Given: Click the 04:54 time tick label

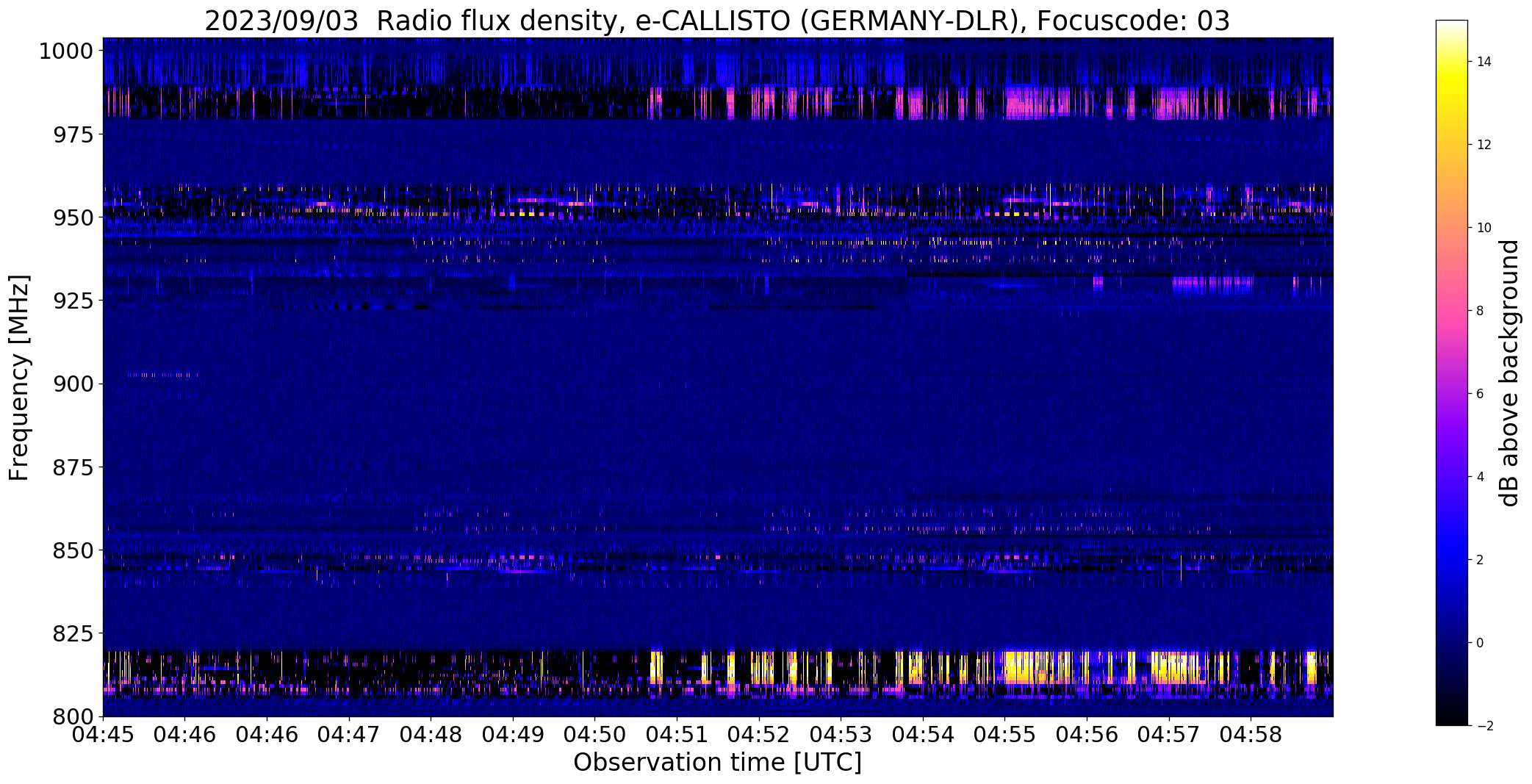Looking at the screenshot, I should tap(923, 735).
